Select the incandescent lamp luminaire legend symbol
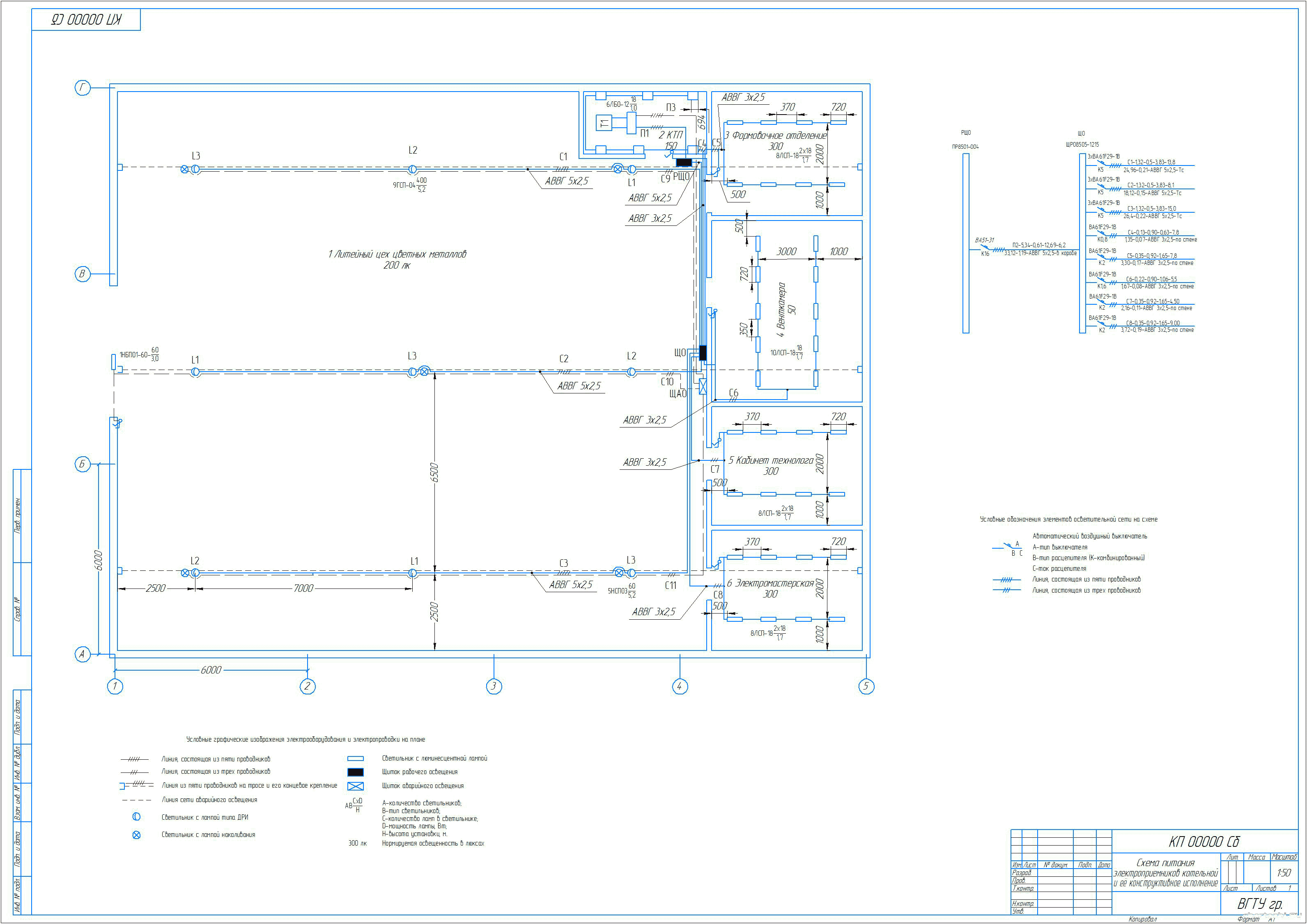This screenshot has width=1307, height=924. [x=137, y=835]
